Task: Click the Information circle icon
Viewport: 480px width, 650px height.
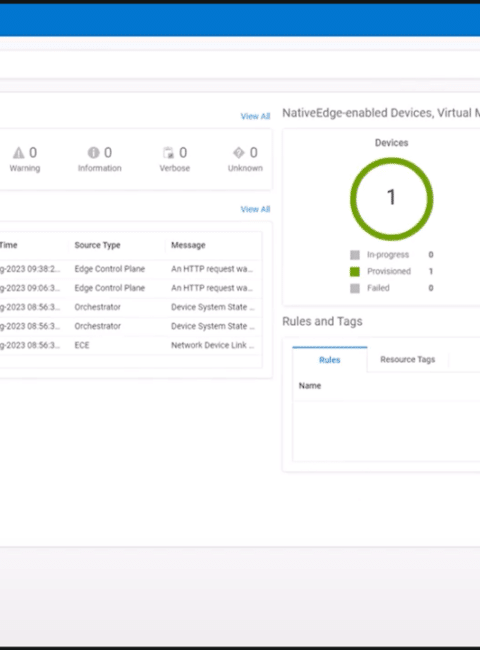Action: tap(93, 153)
